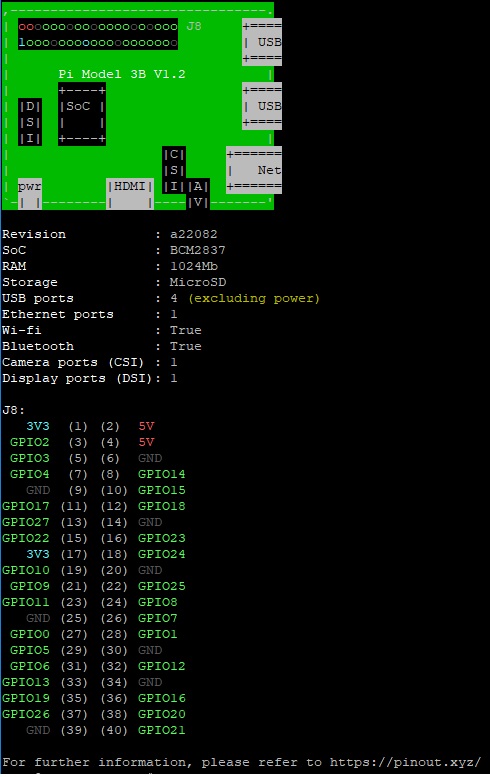
Task: Click the J8 label on board diagram
Action: [194, 26]
